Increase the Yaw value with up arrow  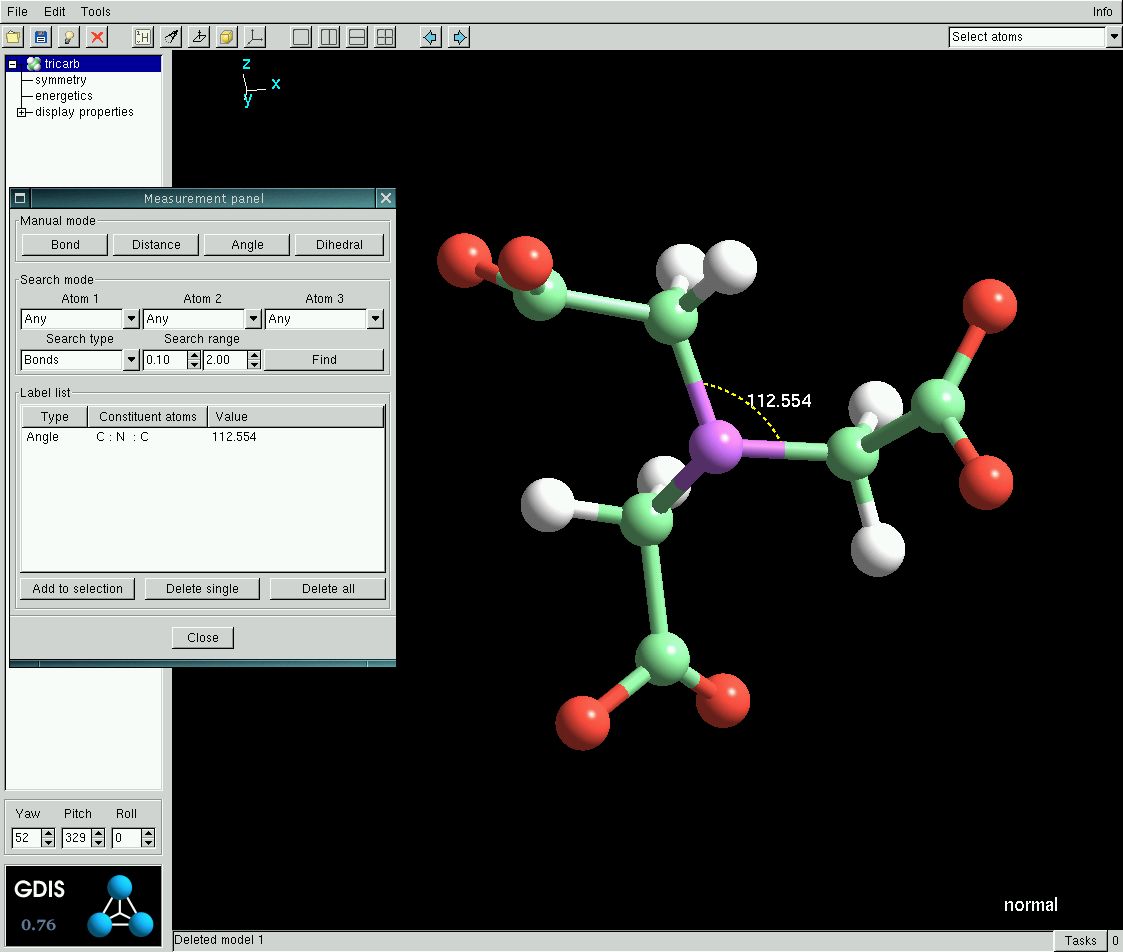point(48,833)
